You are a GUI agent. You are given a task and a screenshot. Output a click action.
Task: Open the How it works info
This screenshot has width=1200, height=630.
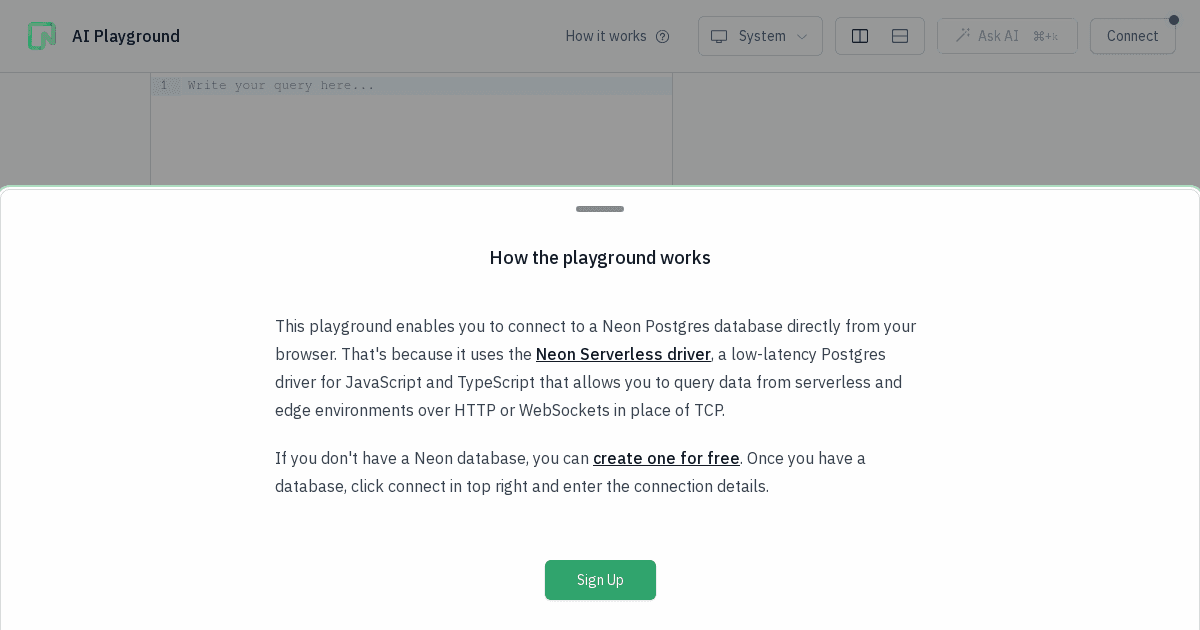click(617, 36)
